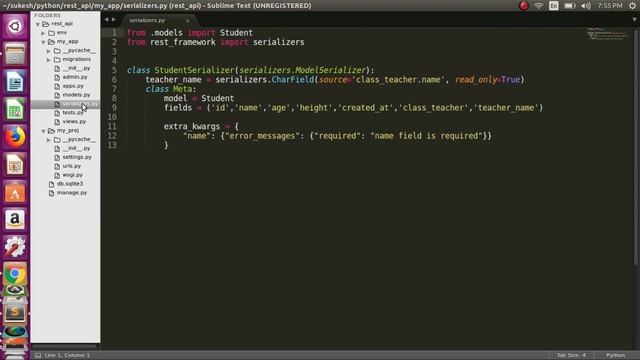The height and width of the screenshot is (360, 640).
Task: Open System Settings wrench-gear icon
Action: (15, 247)
